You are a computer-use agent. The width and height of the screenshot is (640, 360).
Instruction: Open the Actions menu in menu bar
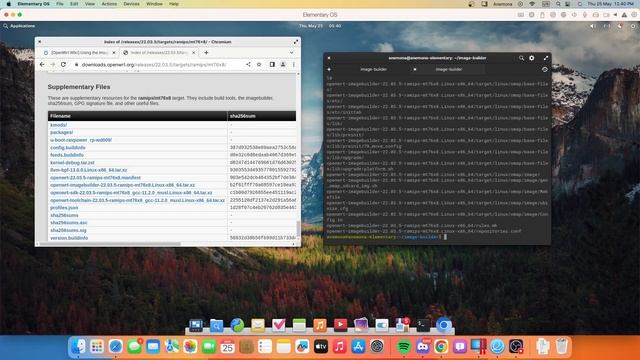109,4
